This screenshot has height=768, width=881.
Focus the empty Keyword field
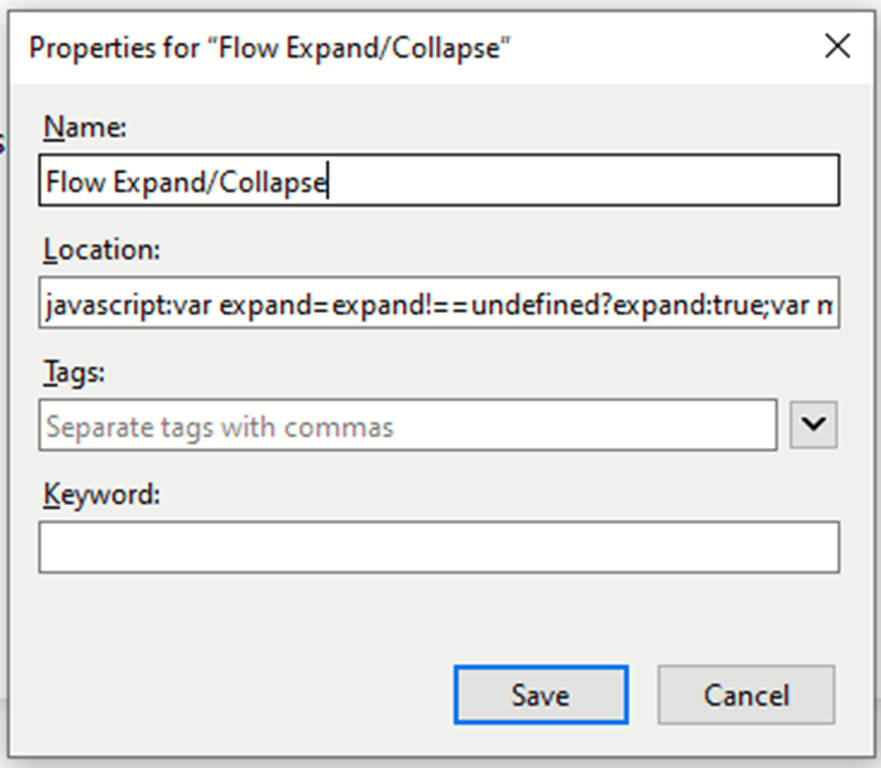point(438,547)
